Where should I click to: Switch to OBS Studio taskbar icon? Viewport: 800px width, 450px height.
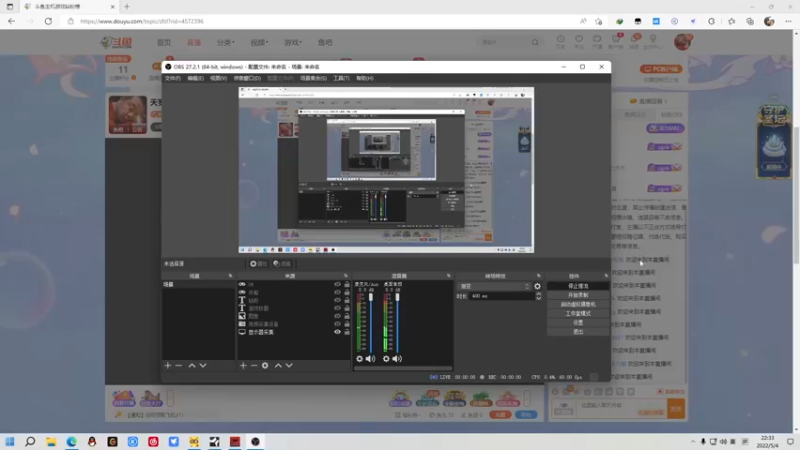pyautogui.click(x=255, y=441)
